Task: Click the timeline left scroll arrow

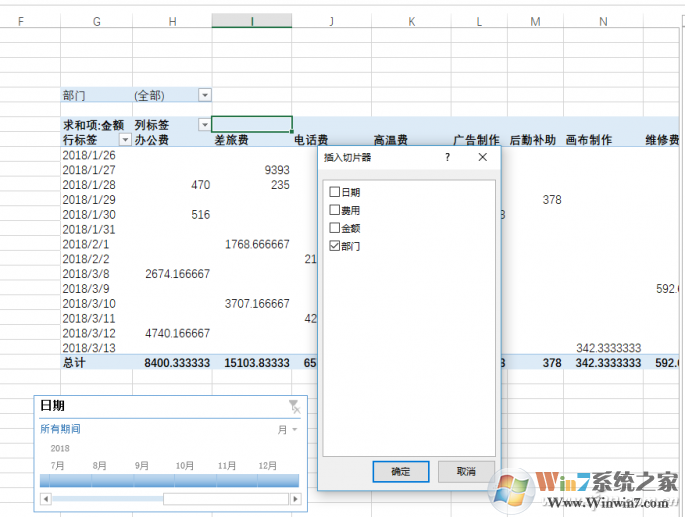Action: pyautogui.click(x=46, y=499)
